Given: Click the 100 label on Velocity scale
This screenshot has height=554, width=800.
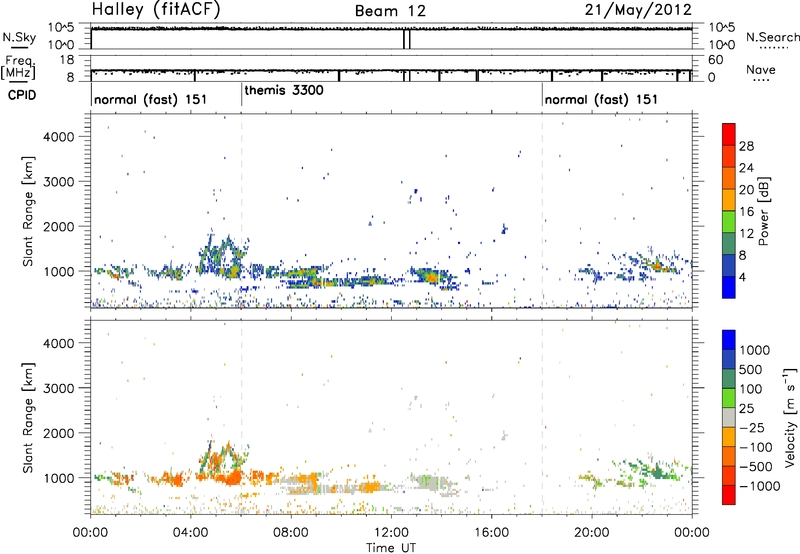Looking at the screenshot, I should click(x=750, y=389).
